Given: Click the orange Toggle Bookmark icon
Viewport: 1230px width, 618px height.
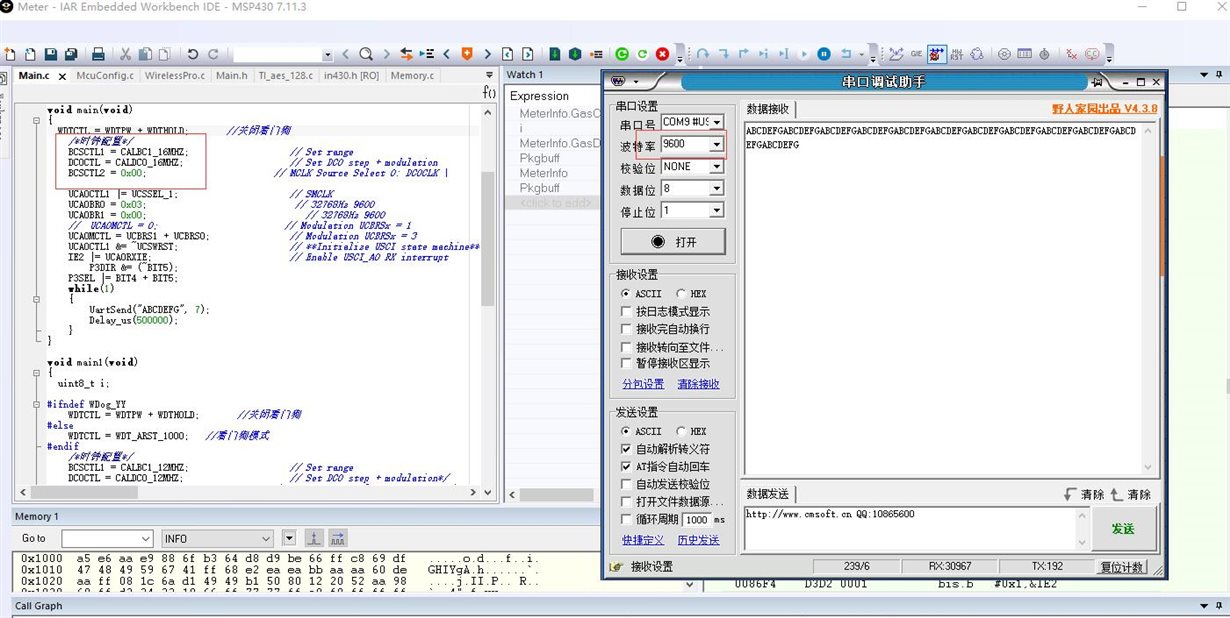Looking at the screenshot, I should 466,54.
